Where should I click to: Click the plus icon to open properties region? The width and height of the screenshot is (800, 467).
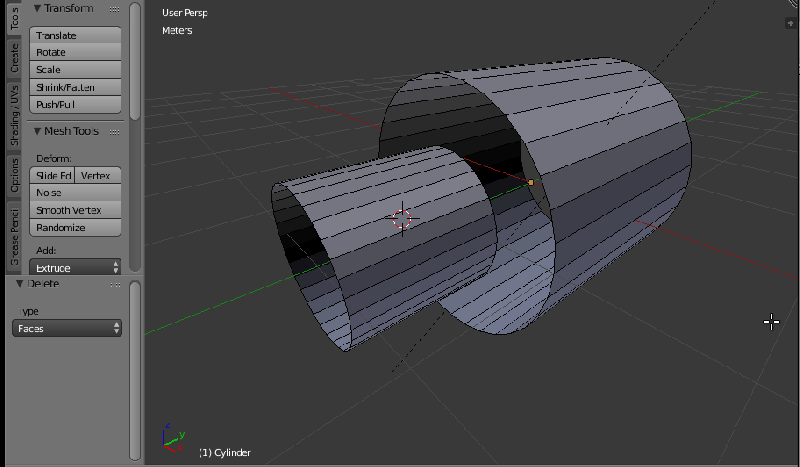click(790, 23)
